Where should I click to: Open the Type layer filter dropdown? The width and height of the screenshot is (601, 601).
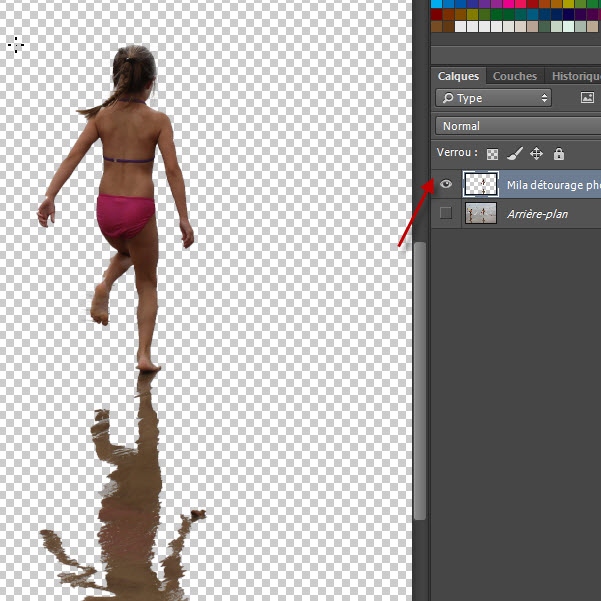click(x=494, y=98)
